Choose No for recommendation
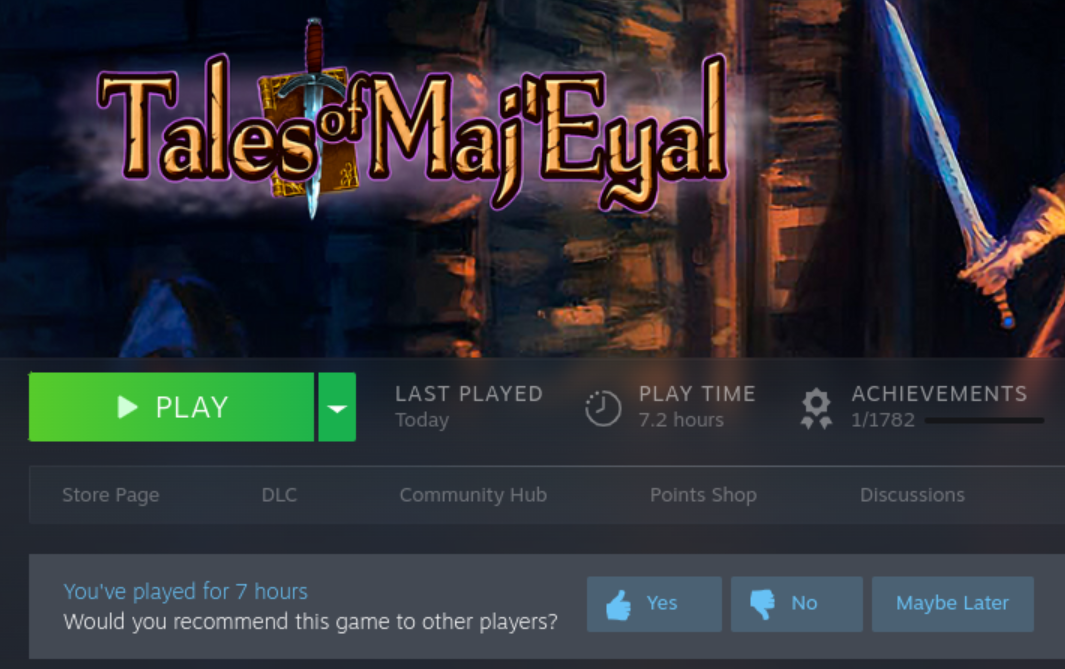The height and width of the screenshot is (669, 1065). pos(797,604)
